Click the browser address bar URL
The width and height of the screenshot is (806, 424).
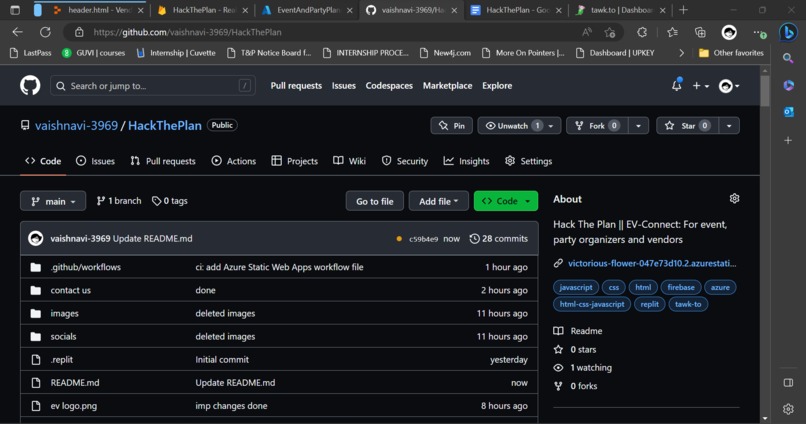pyautogui.click(x=187, y=32)
